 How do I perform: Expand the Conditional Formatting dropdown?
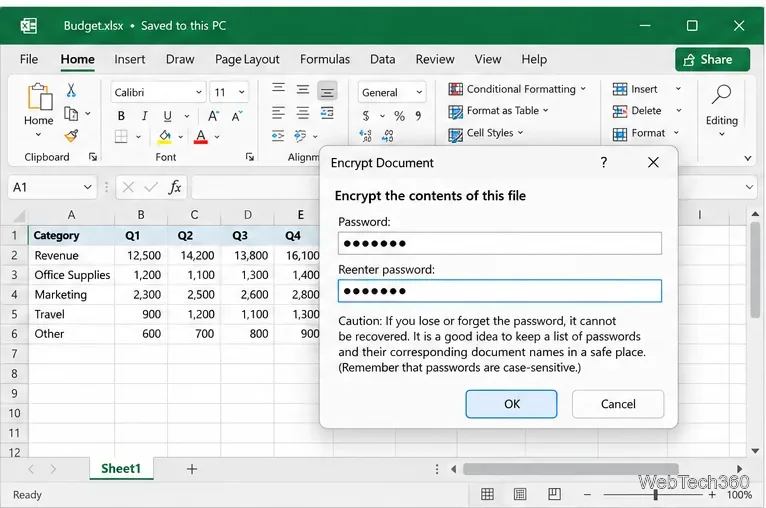(x=583, y=89)
